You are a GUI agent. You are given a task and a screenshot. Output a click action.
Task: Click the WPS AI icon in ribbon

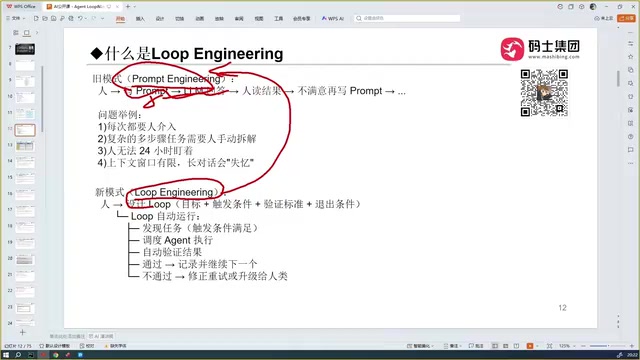pos(333,18)
